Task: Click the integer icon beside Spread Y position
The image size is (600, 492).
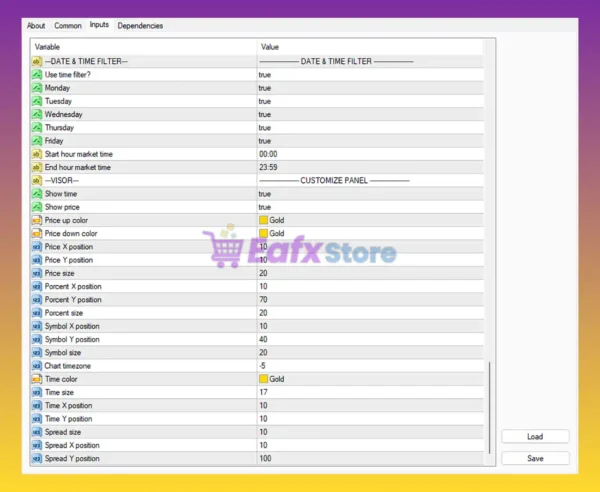Action: coord(37,458)
